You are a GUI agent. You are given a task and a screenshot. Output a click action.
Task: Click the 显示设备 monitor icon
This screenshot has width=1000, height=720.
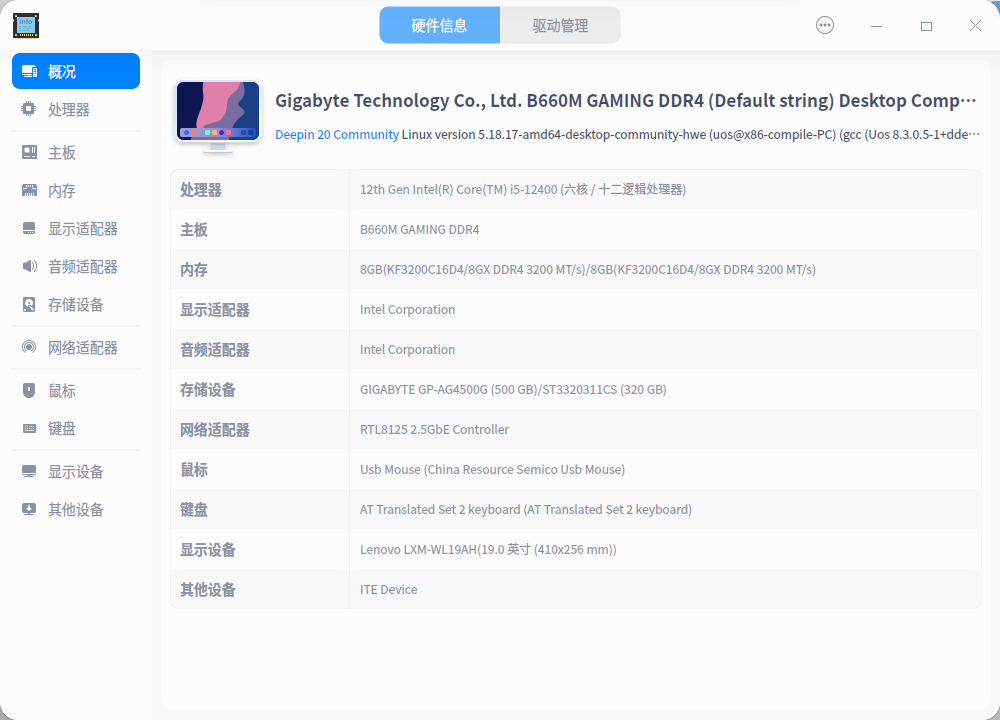pyautogui.click(x=28, y=470)
